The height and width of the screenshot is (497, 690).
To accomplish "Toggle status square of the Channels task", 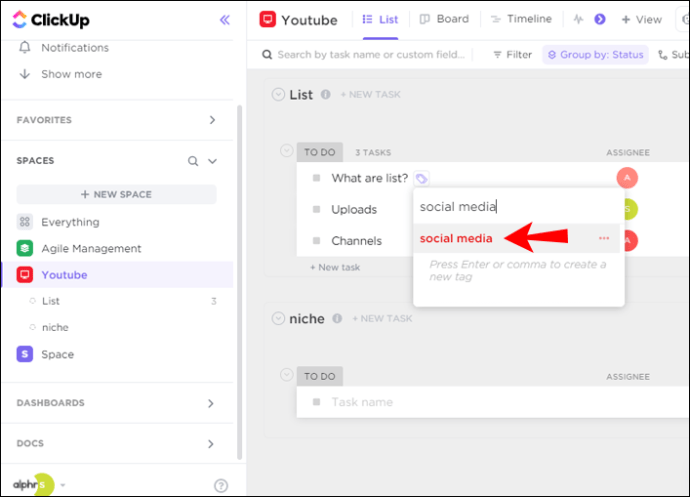I will click(316, 240).
